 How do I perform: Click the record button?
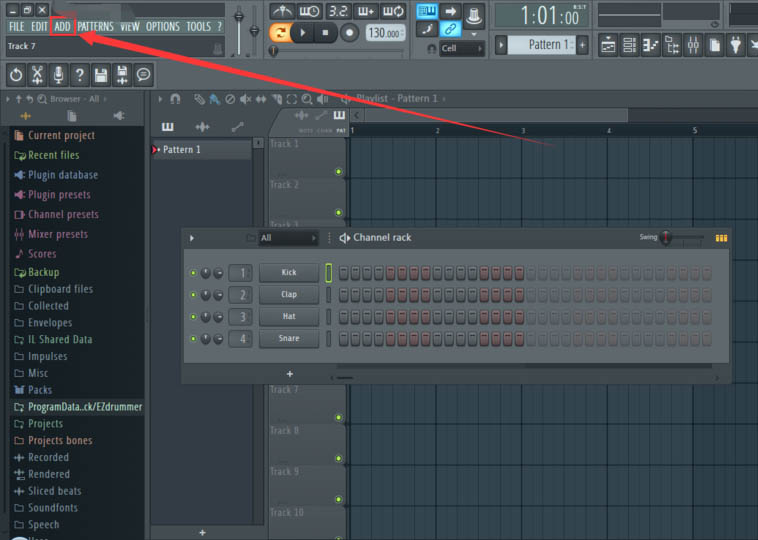pyautogui.click(x=349, y=33)
